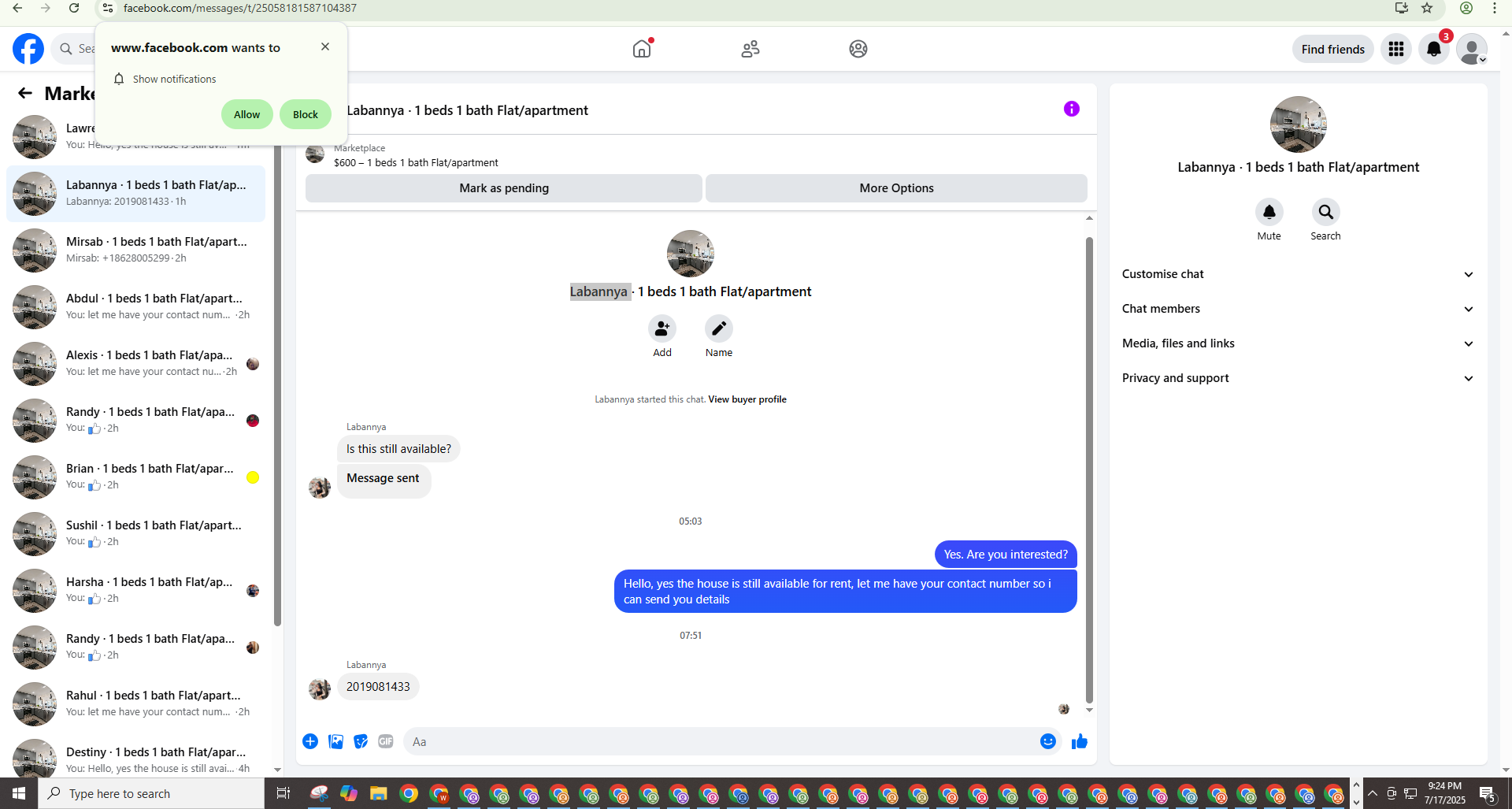Bookmark this page with star icon
Viewport: 1512px width, 809px height.
tap(1427, 8)
